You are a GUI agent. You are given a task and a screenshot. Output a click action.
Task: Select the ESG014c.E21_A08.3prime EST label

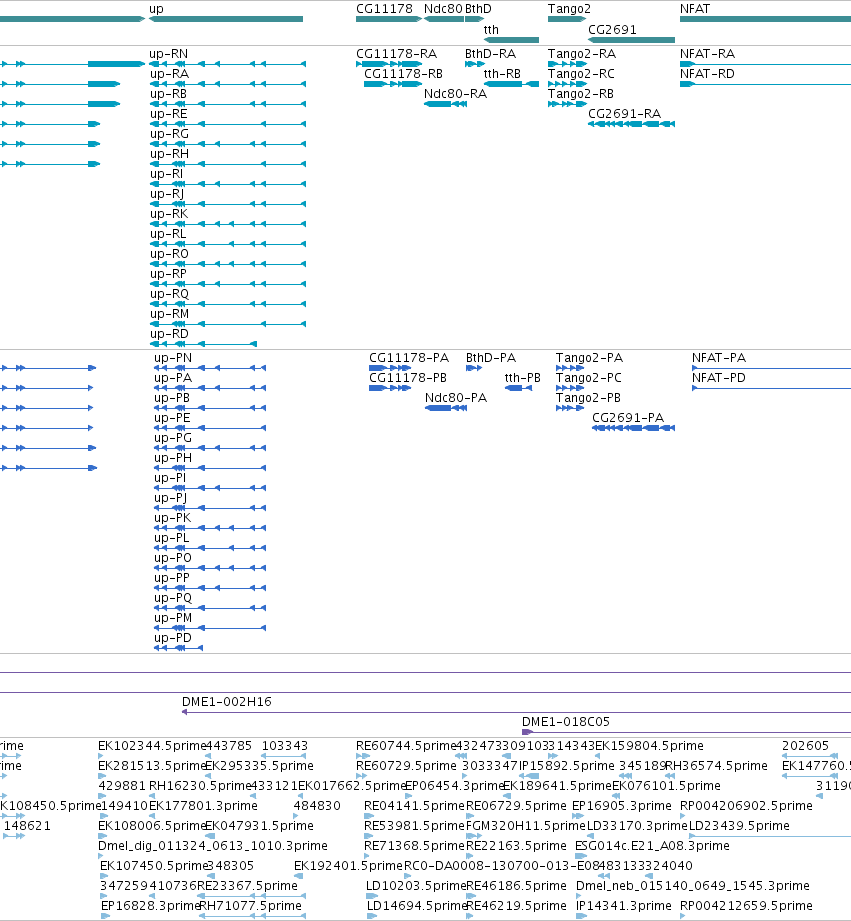(x=652, y=845)
